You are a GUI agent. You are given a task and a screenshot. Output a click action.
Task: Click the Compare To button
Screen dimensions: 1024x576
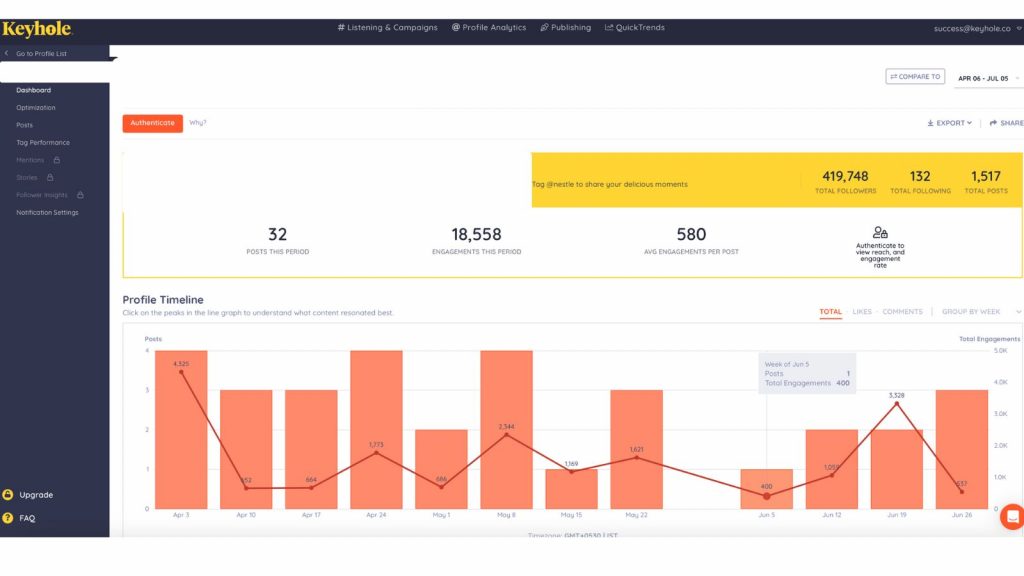click(915, 76)
